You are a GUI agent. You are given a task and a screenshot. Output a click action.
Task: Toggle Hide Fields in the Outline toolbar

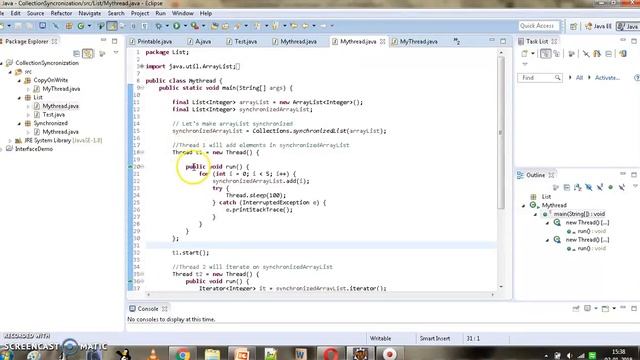coord(589,187)
